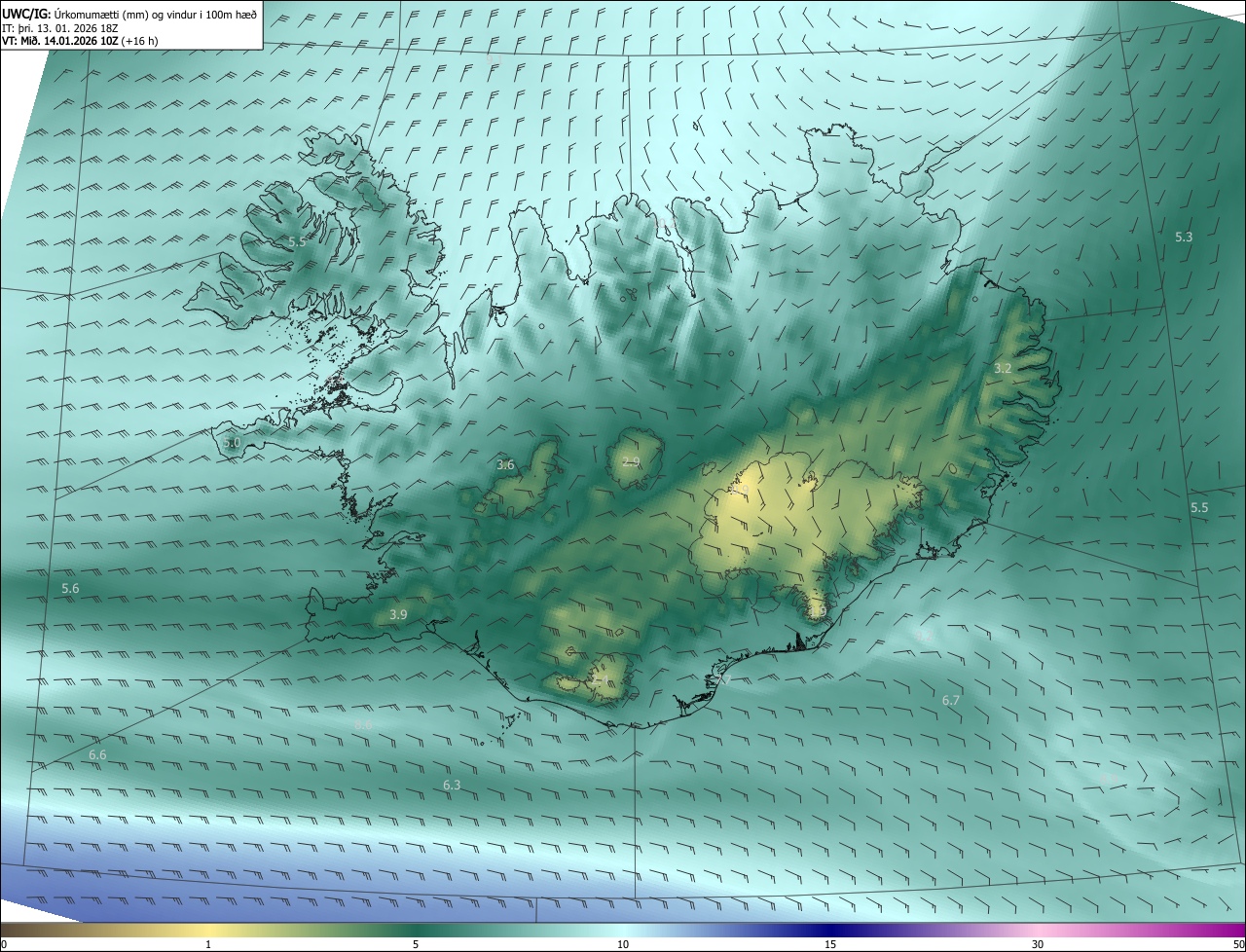Click the 'UWC/IG: Úrkomumætti (mm)' map title
The image size is (1246, 952).
[x=129, y=14]
